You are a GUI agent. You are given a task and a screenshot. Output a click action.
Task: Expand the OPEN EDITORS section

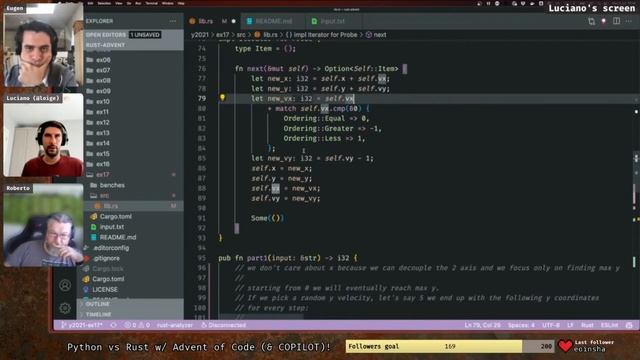point(106,35)
